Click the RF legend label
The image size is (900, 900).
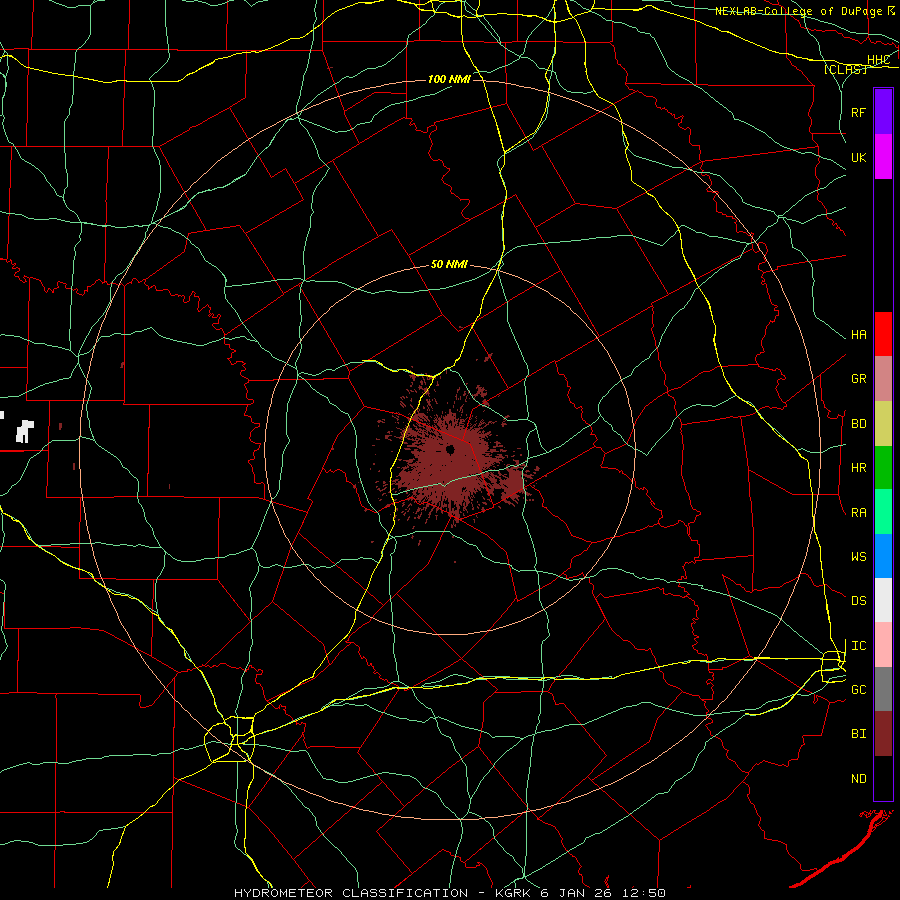point(859,112)
